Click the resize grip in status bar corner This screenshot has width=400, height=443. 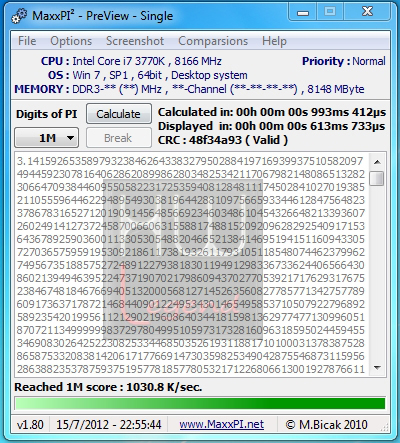click(x=385, y=427)
